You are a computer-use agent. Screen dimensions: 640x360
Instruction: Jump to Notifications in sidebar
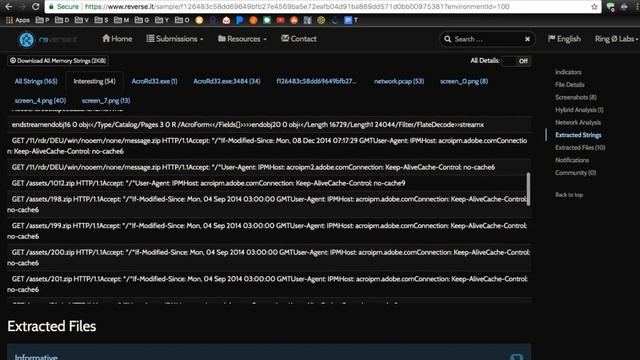(572, 160)
